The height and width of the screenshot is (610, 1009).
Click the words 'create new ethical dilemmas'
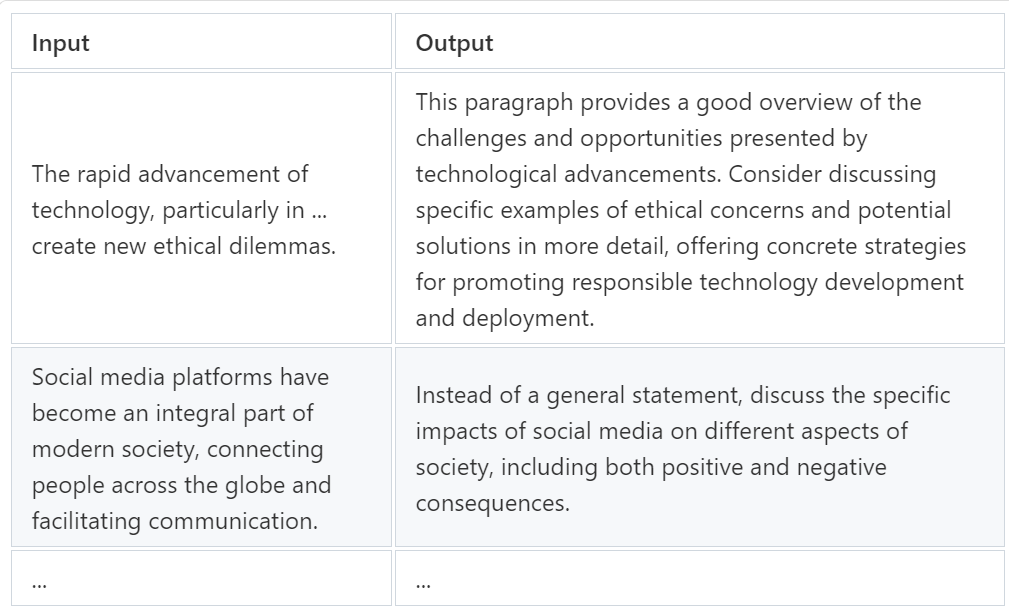(x=183, y=246)
